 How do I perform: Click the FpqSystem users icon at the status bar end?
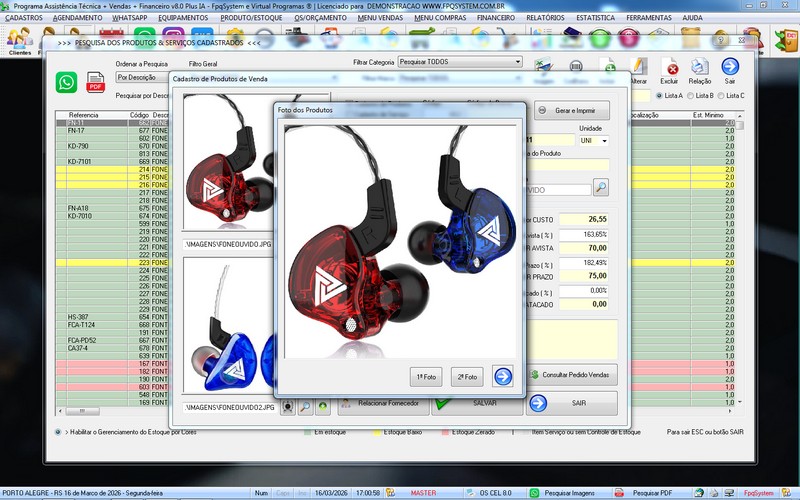tap(786, 493)
